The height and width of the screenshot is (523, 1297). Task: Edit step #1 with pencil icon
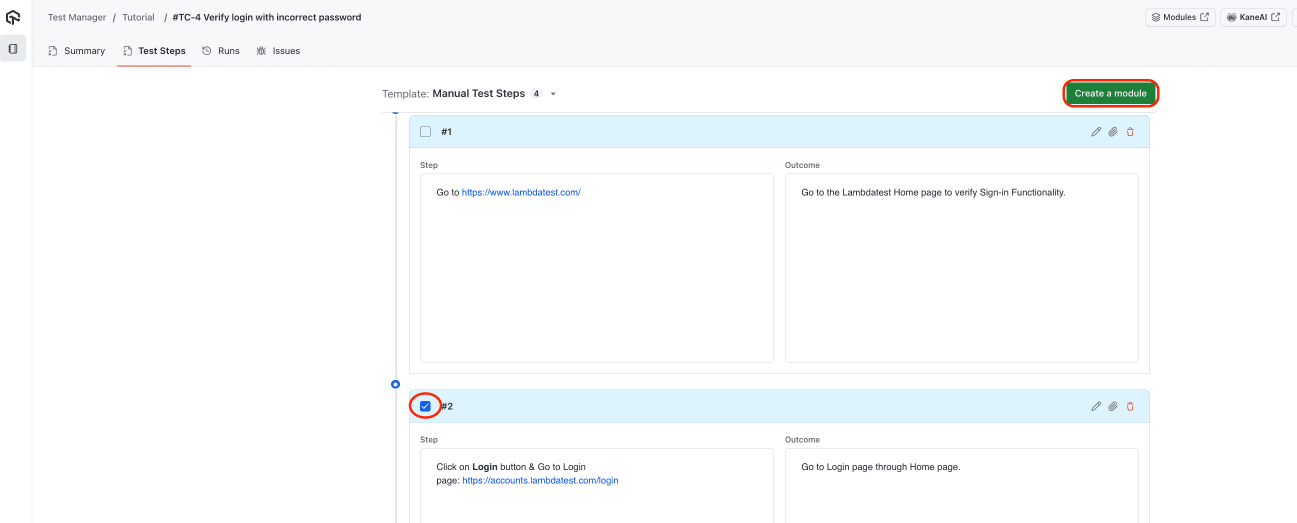coord(1096,132)
